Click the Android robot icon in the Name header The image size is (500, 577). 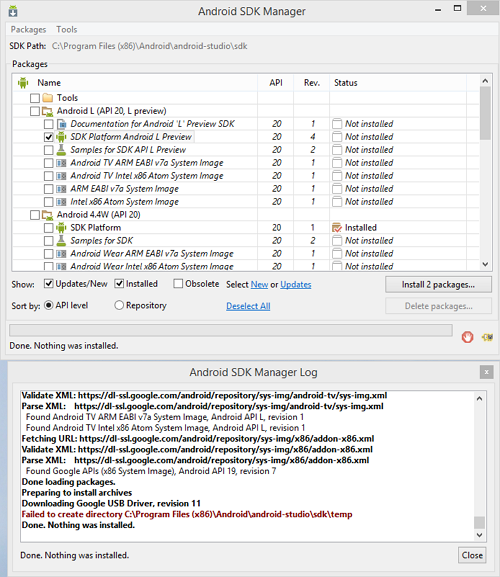click(x=23, y=82)
